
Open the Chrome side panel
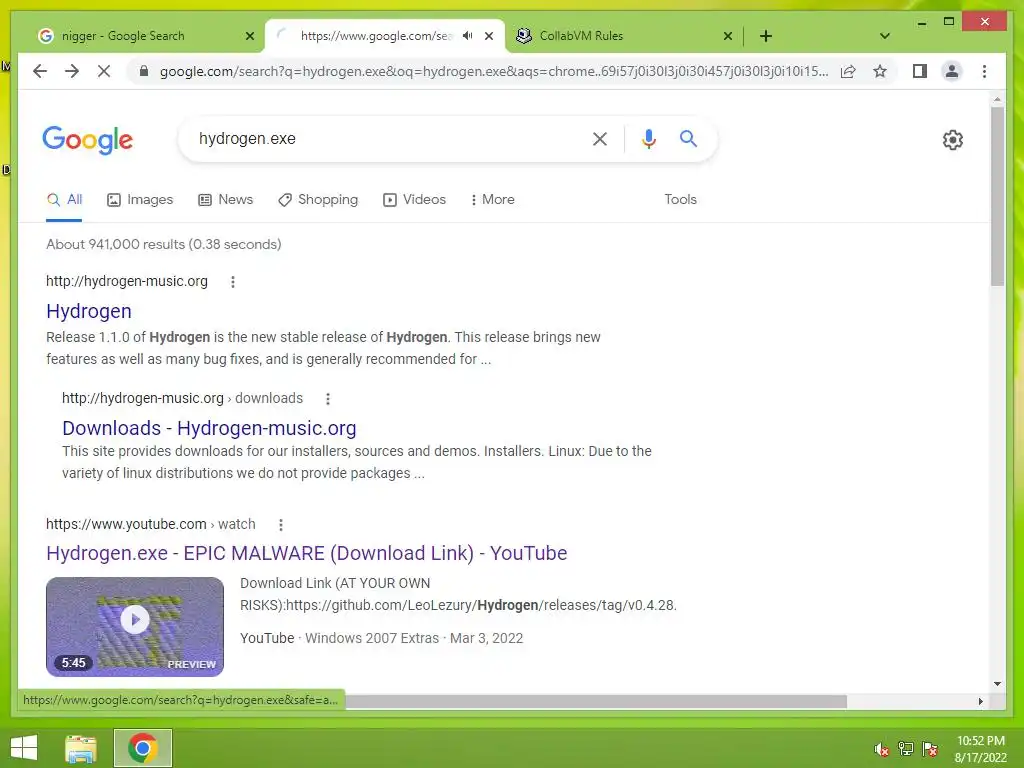click(920, 71)
